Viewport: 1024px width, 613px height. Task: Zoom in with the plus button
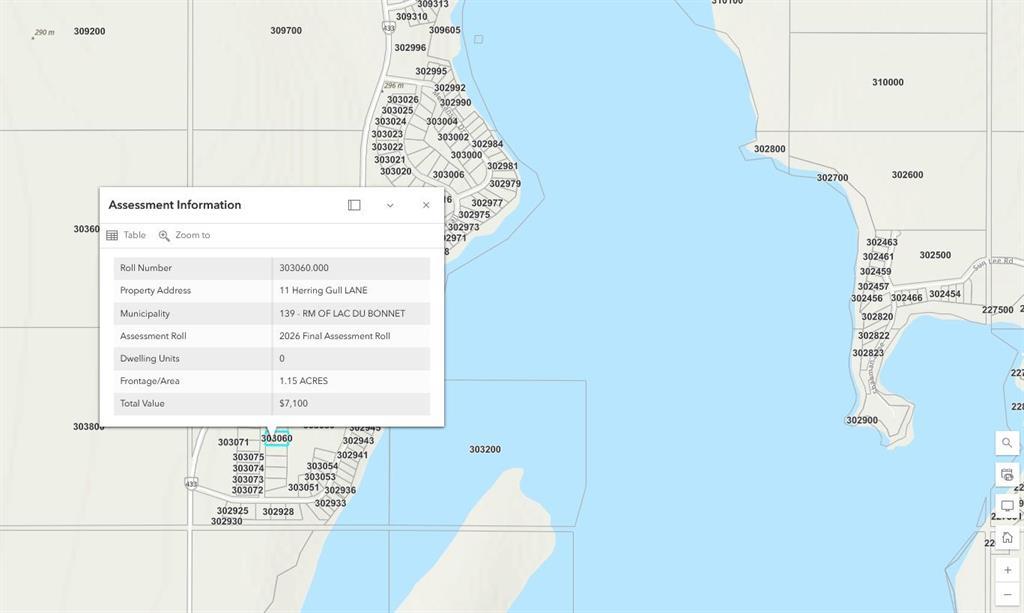click(1007, 570)
